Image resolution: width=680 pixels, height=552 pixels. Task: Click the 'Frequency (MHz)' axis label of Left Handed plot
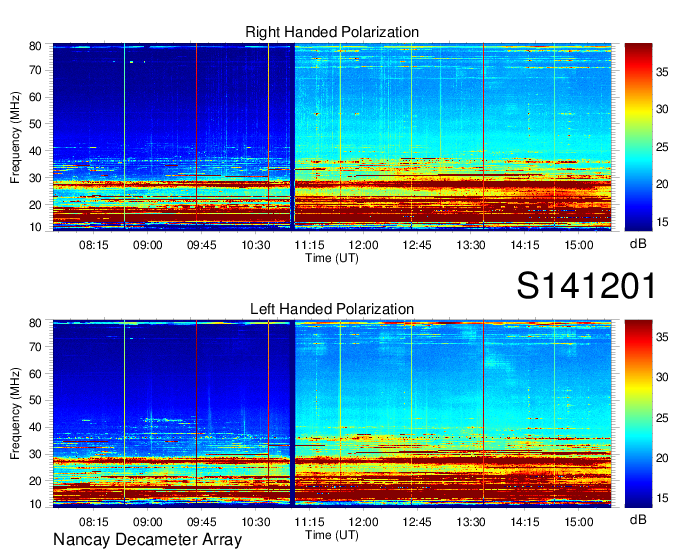pos(15,414)
